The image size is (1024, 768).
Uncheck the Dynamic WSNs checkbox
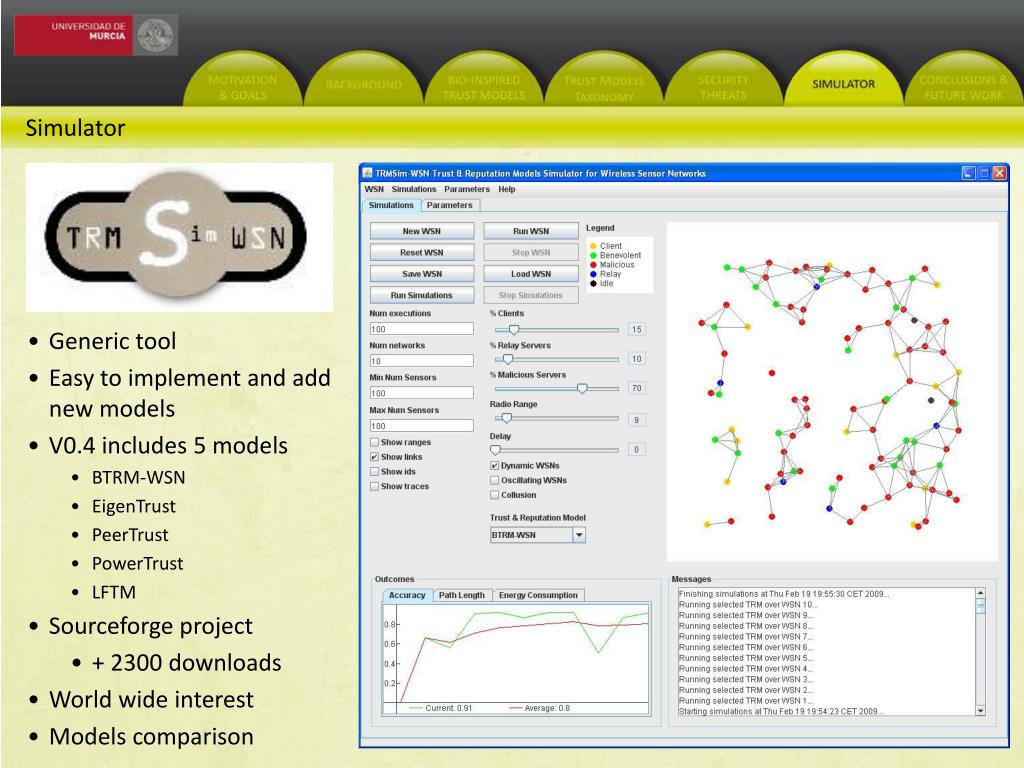point(495,466)
